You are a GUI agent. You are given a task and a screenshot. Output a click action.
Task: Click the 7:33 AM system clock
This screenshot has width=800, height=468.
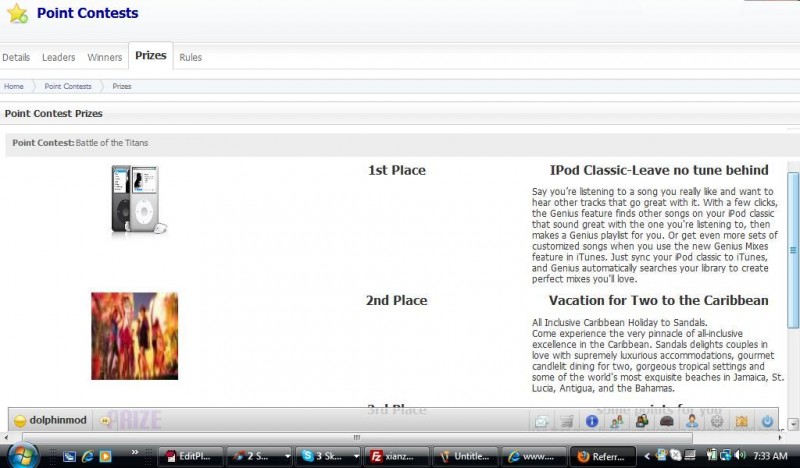coord(770,456)
